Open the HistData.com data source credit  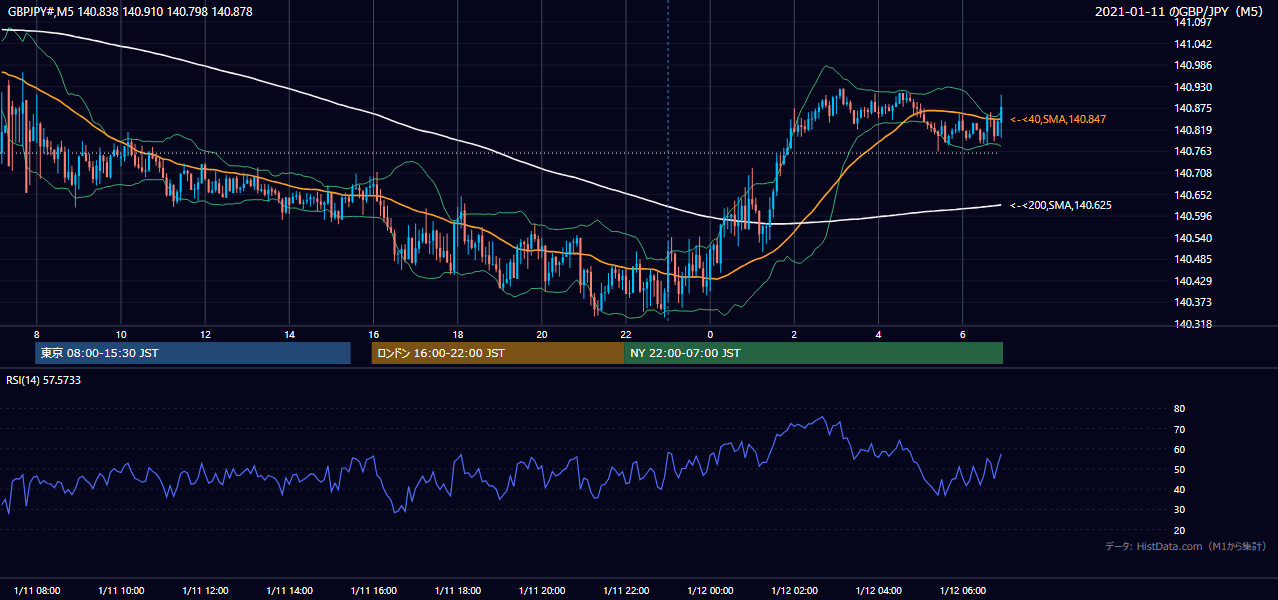(1186, 546)
